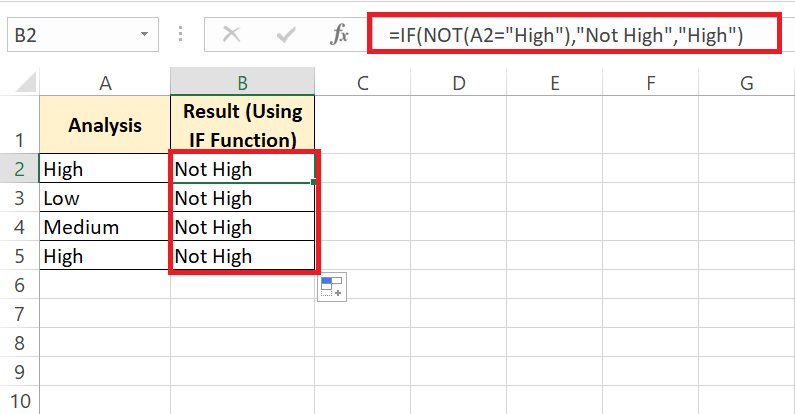Select column E header
This screenshot has width=795, height=414.
click(554, 83)
